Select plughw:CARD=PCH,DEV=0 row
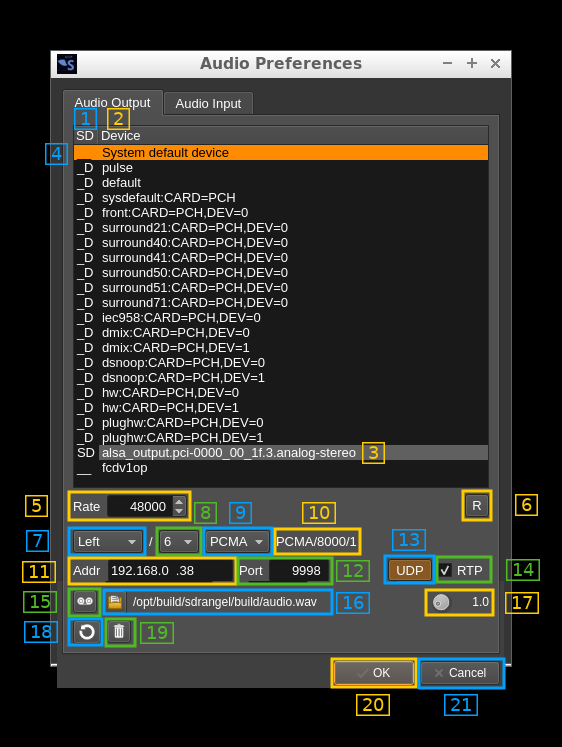This screenshot has width=562, height=747. point(281,423)
